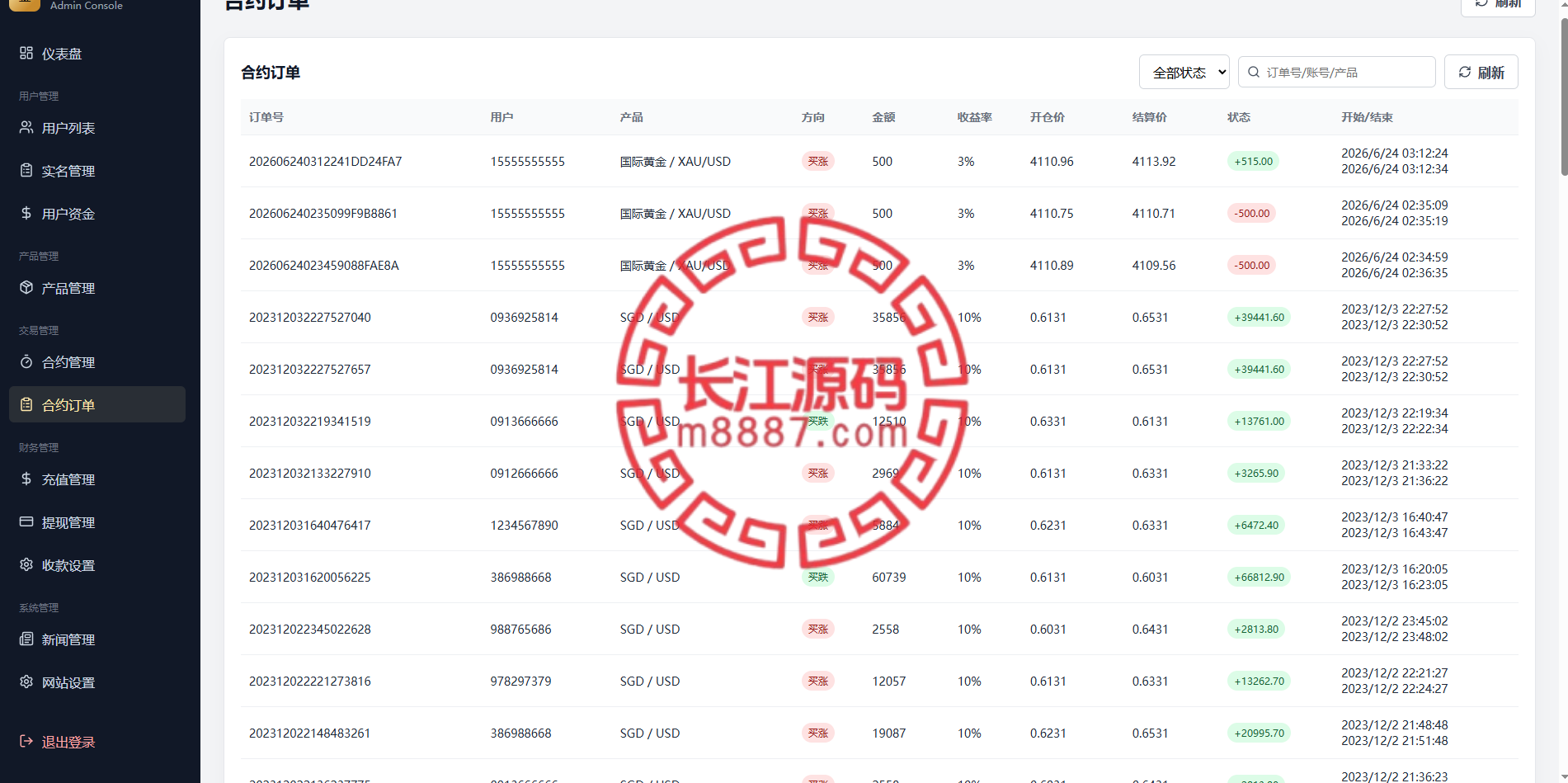
Task: Click the +3265.90 profit status badge
Action: (1256, 473)
